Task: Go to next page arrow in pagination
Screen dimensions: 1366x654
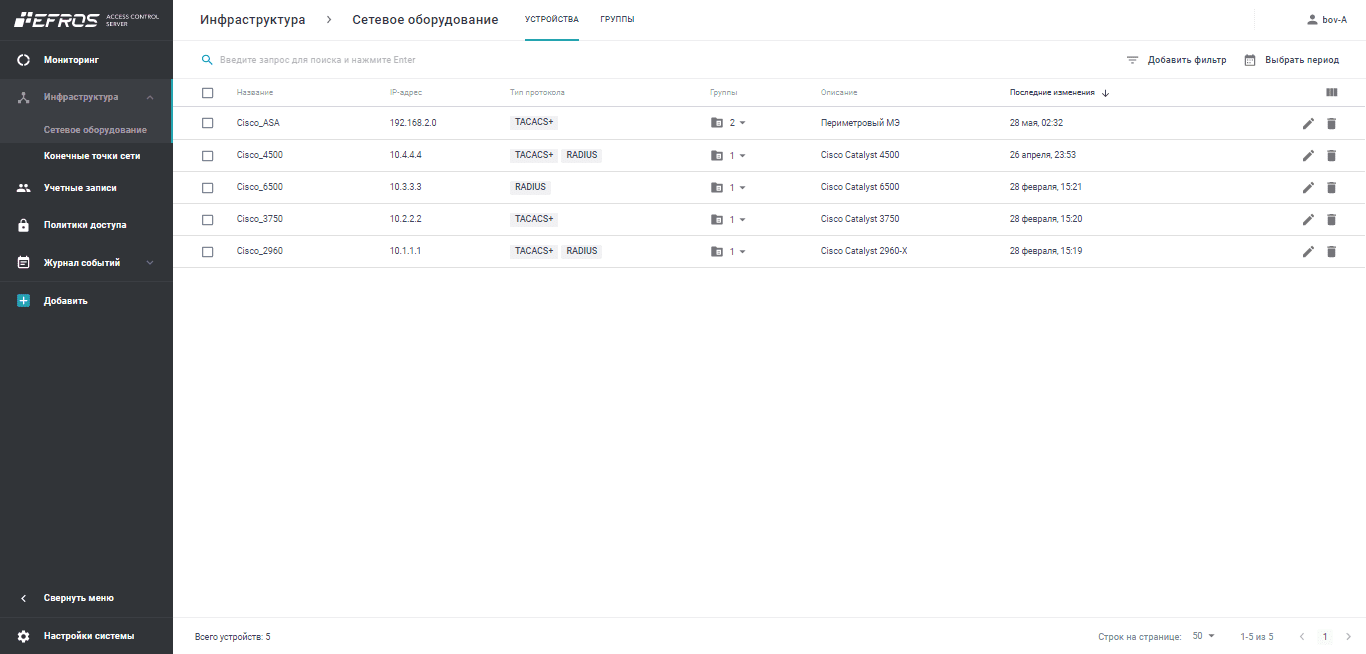Action: [x=1348, y=636]
